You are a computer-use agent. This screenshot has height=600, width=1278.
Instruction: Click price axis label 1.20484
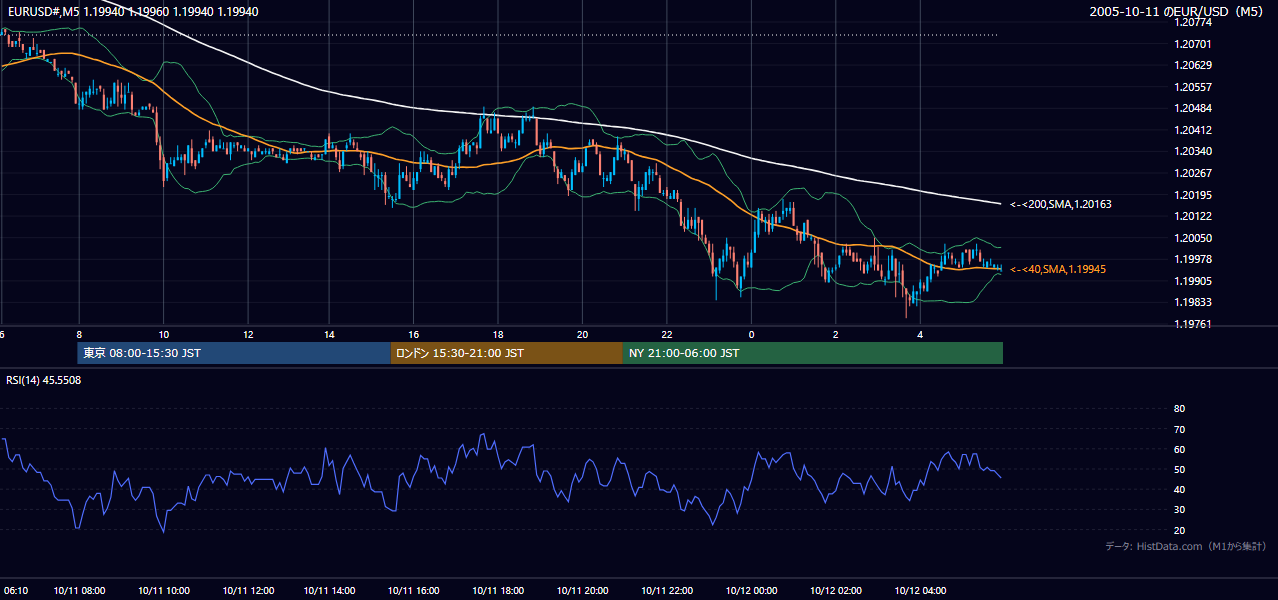(1192, 108)
